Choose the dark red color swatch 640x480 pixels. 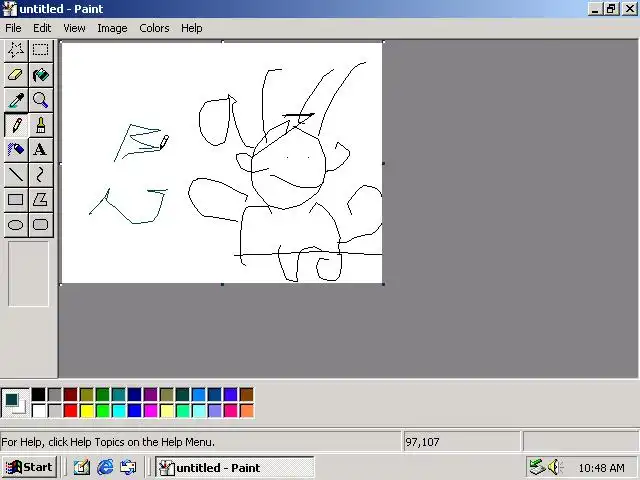[x=71, y=395]
